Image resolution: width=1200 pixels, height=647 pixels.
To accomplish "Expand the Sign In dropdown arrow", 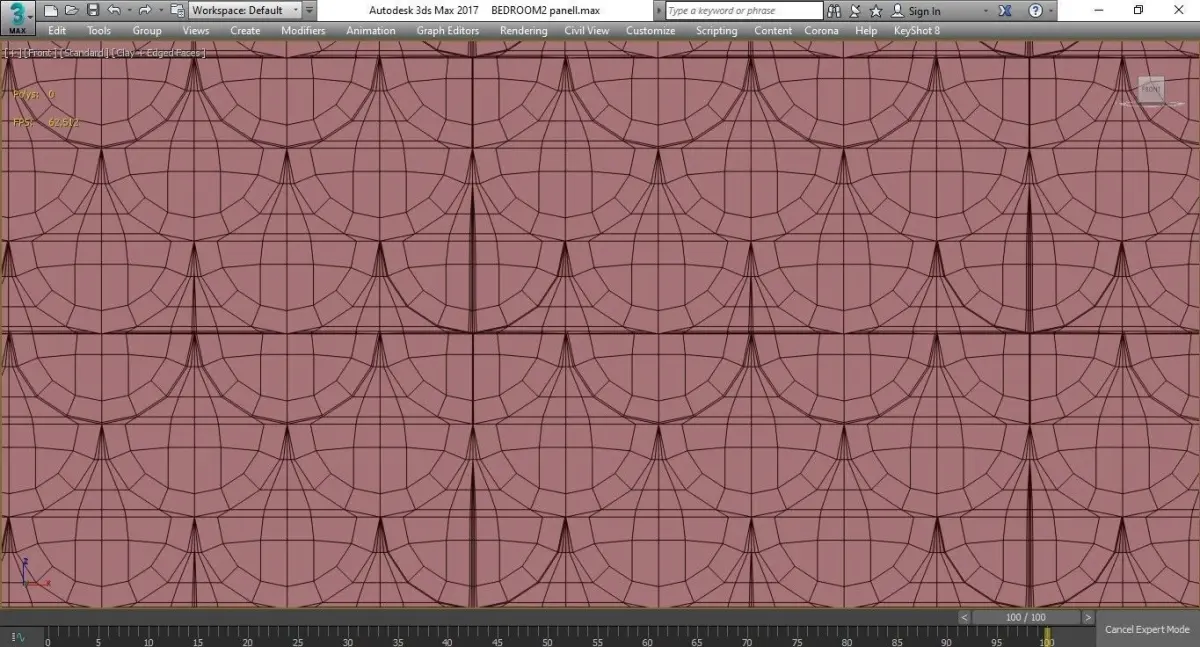I will tap(986, 11).
